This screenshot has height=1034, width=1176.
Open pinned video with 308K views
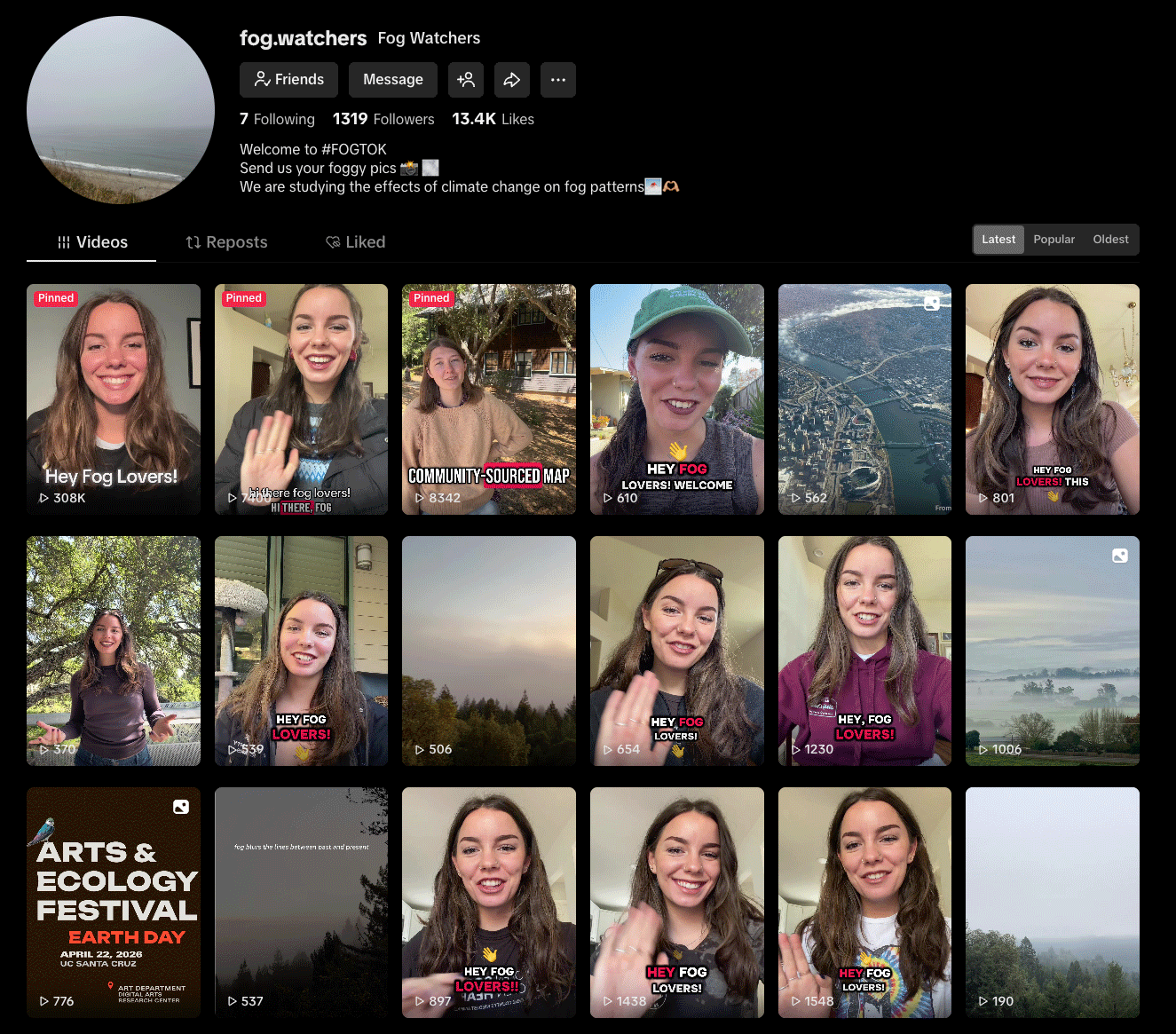point(114,399)
